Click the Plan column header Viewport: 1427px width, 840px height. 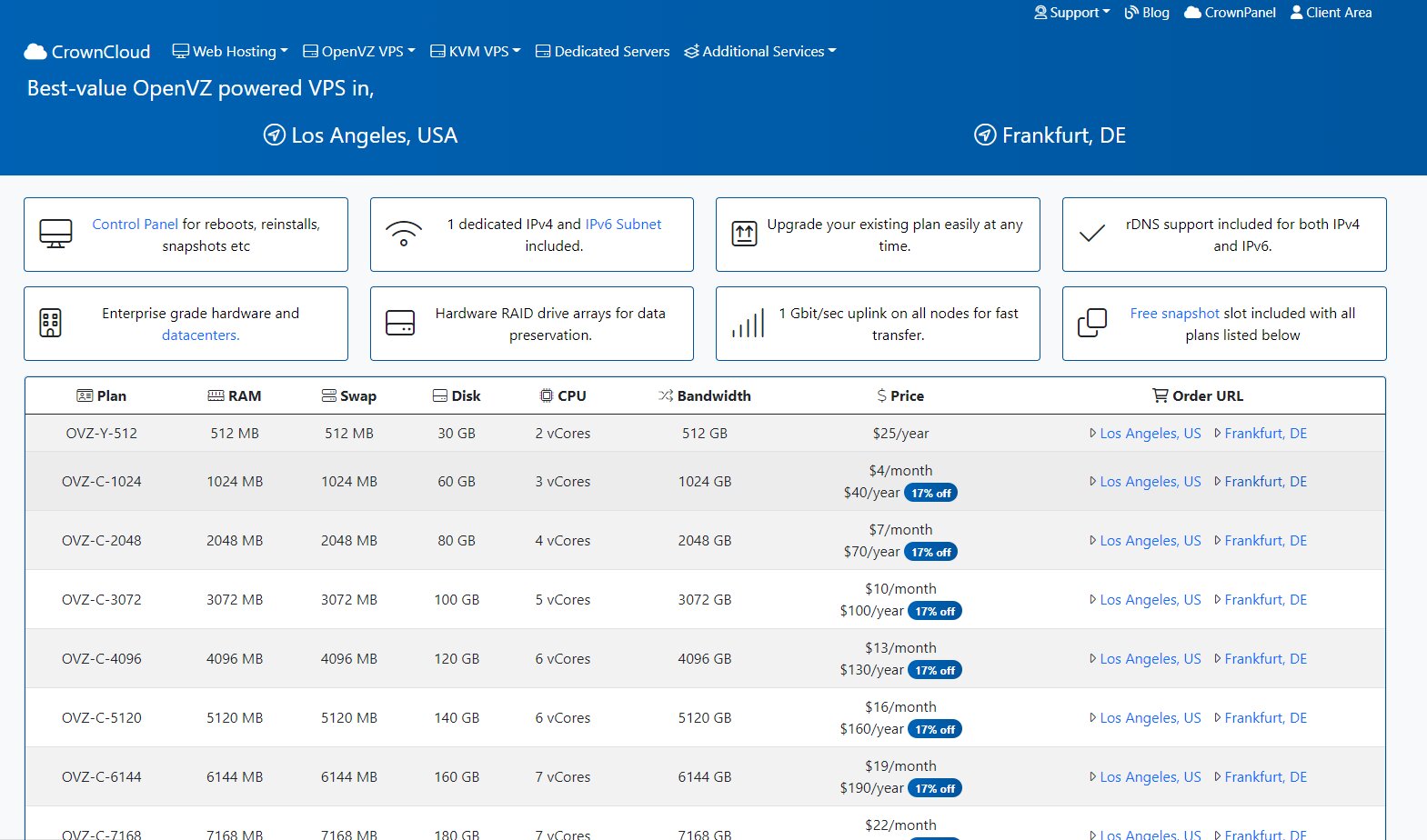pyautogui.click(x=102, y=396)
